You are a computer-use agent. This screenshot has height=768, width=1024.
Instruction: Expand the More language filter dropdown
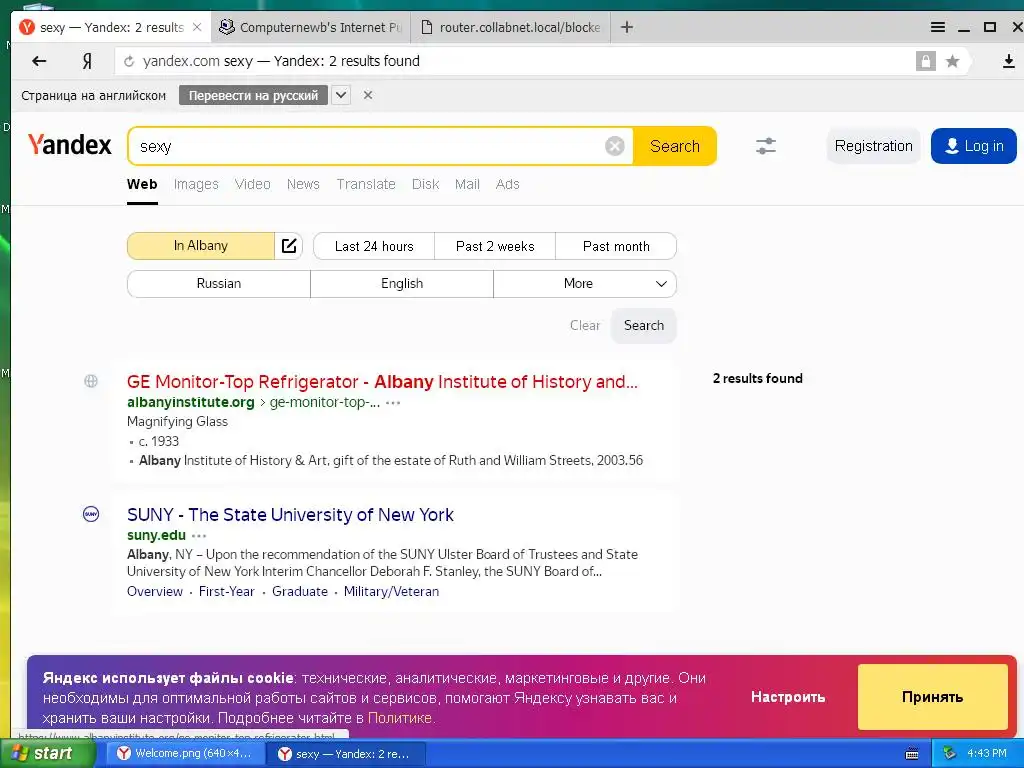(x=584, y=283)
